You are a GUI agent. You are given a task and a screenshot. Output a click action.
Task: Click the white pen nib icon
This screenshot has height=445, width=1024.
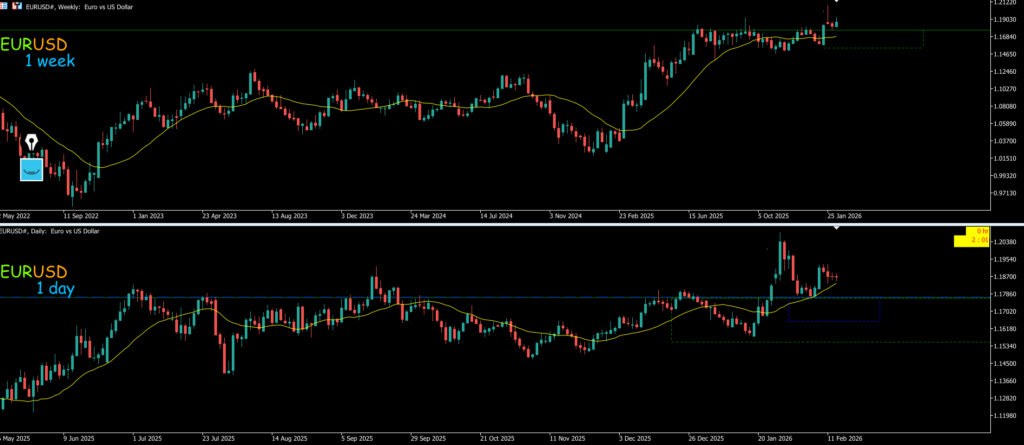pyautogui.click(x=32, y=145)
